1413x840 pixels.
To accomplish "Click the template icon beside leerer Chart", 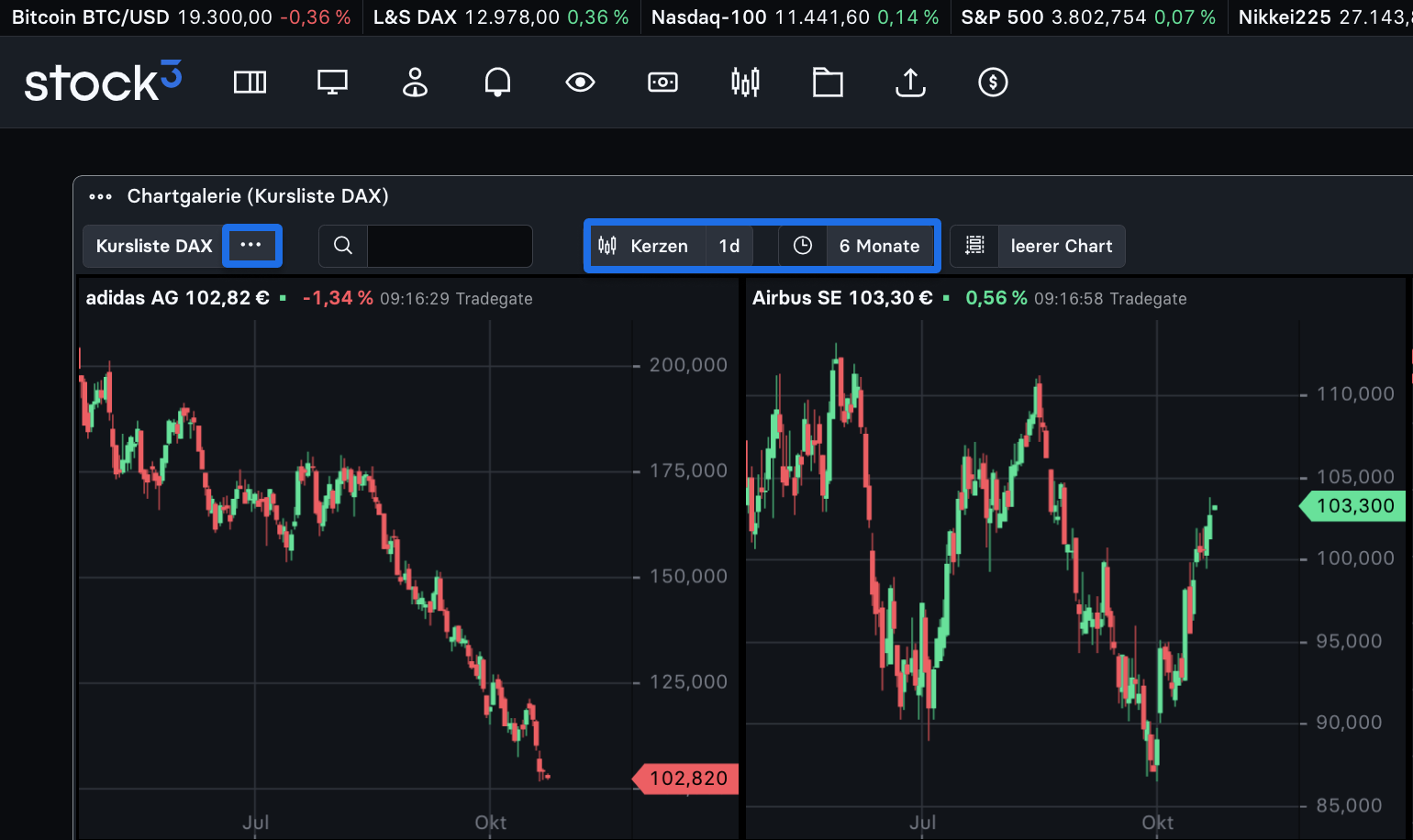I will coord(974,246).
